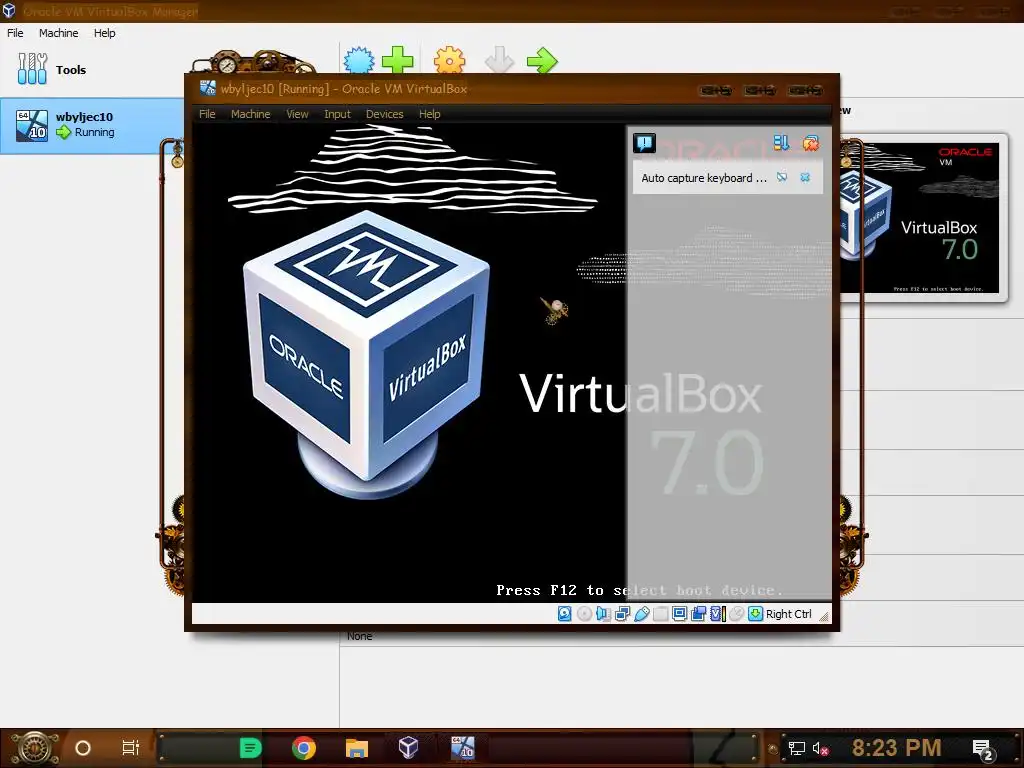Open File Explorer from the taskbar
The image size is (1024, 768).
pyautogui.click(x=357, y=748)
